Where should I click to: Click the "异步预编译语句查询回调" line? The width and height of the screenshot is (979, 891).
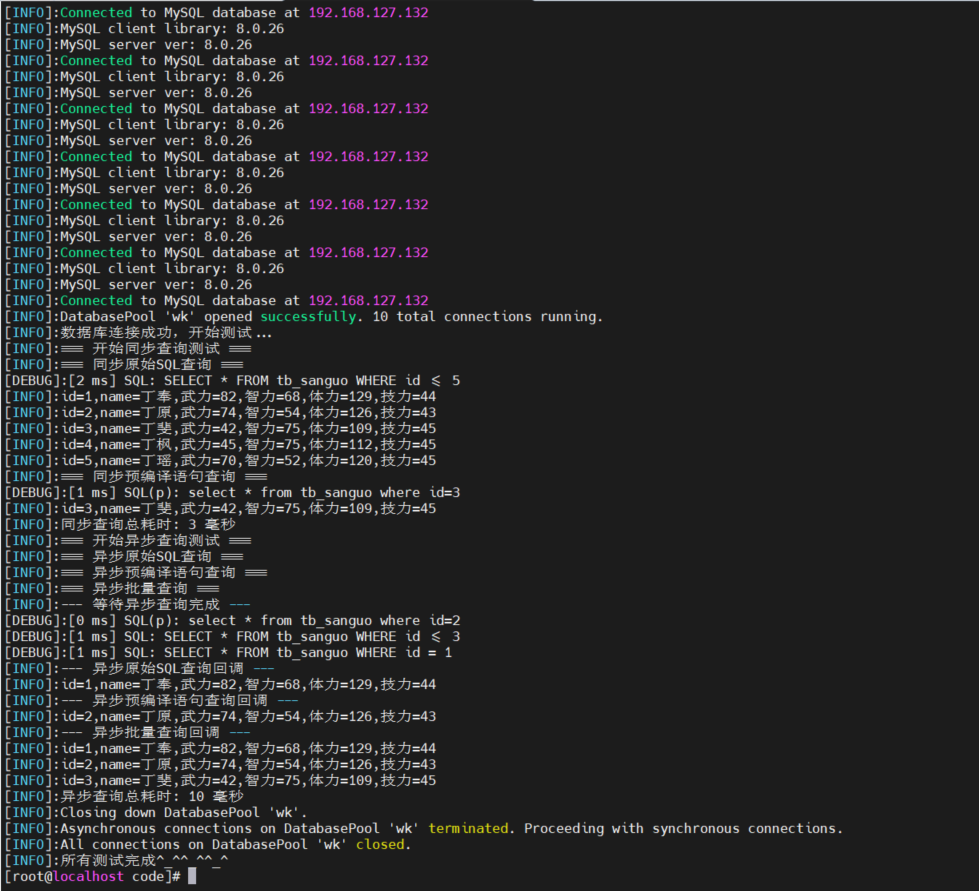152,701
